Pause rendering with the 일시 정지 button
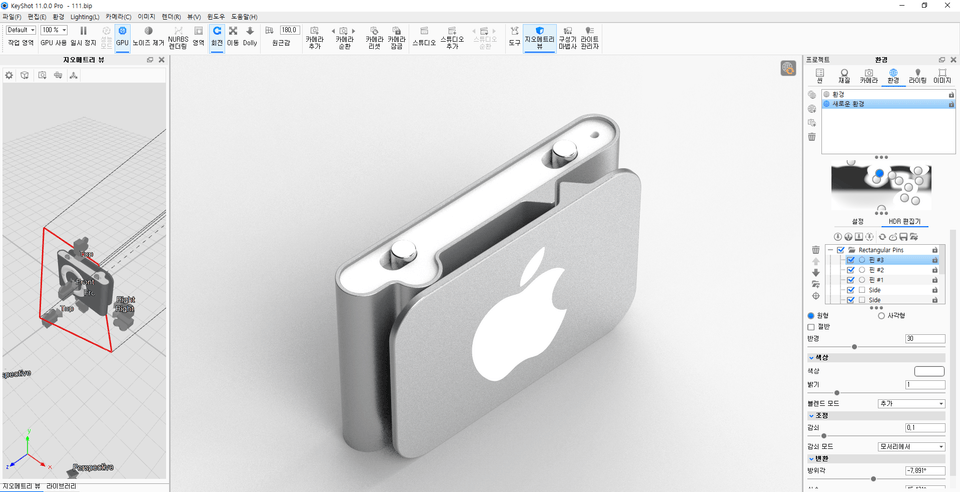960x492 pixels. click(x=83, y=37)
